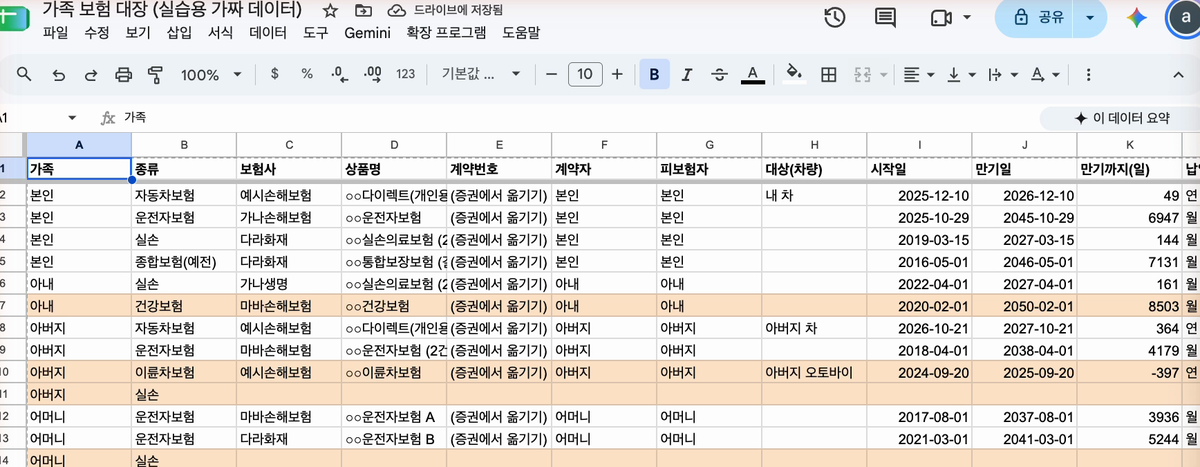Increase decimal places
This screenshot has width=1200, height=467.
click(373, 74)
